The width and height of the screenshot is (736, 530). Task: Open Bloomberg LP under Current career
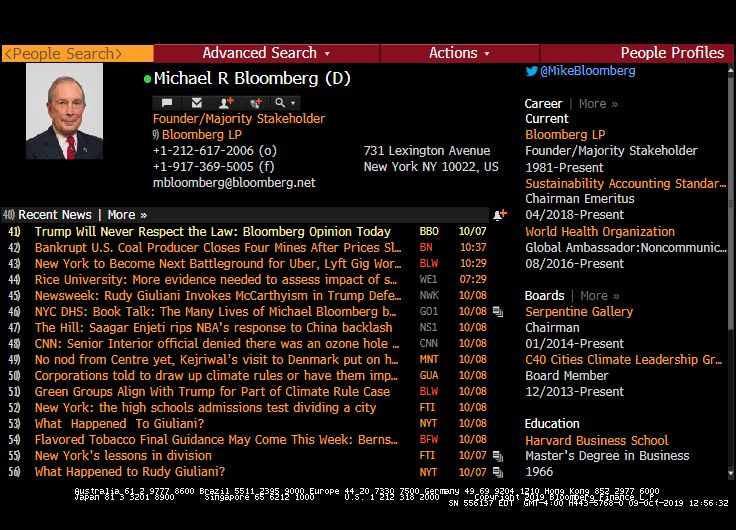565,135
